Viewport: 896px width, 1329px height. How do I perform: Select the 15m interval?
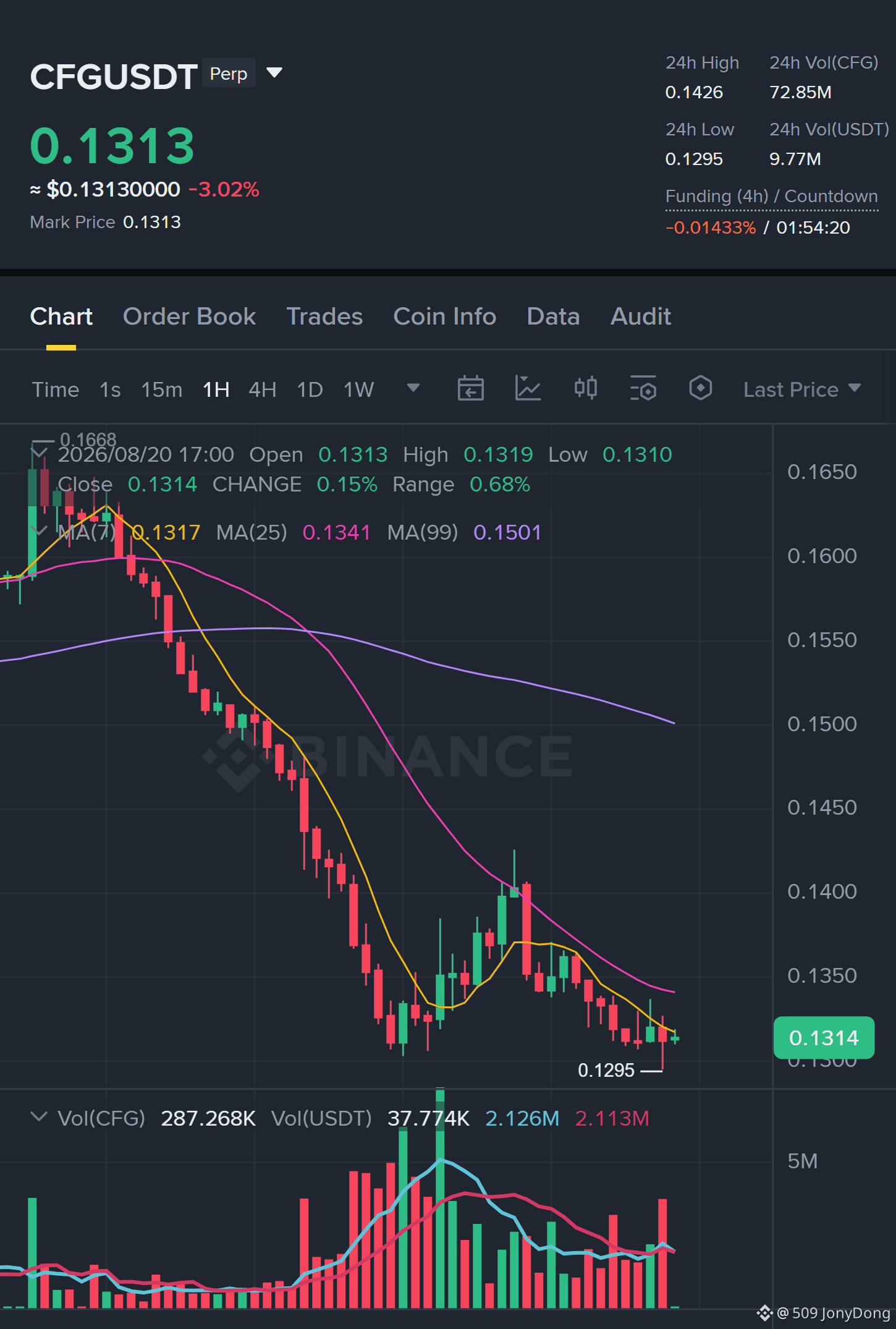click(162, 389)
